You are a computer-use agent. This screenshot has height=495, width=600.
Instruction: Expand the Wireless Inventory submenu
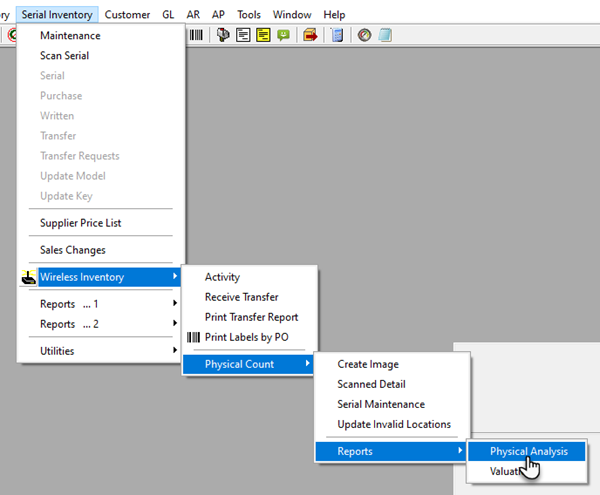click(x=101, y=277)
